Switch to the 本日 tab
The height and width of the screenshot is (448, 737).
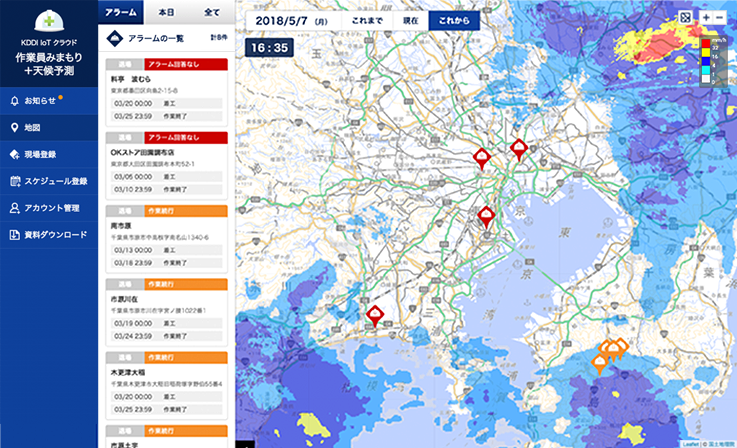click(x=166, y=12)
